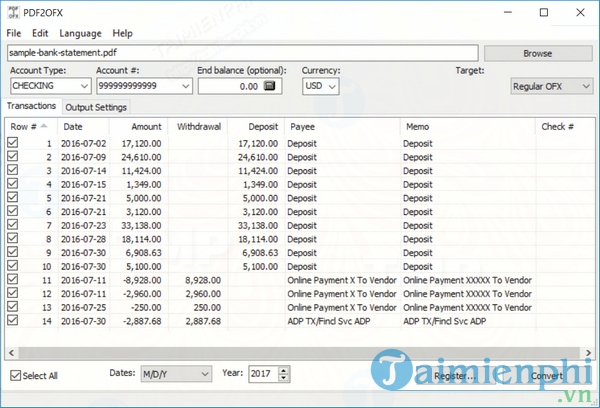Uncheck the Select All checkbox
The image size is (600, 408).
pyautogui.click(x=15, y=374)
